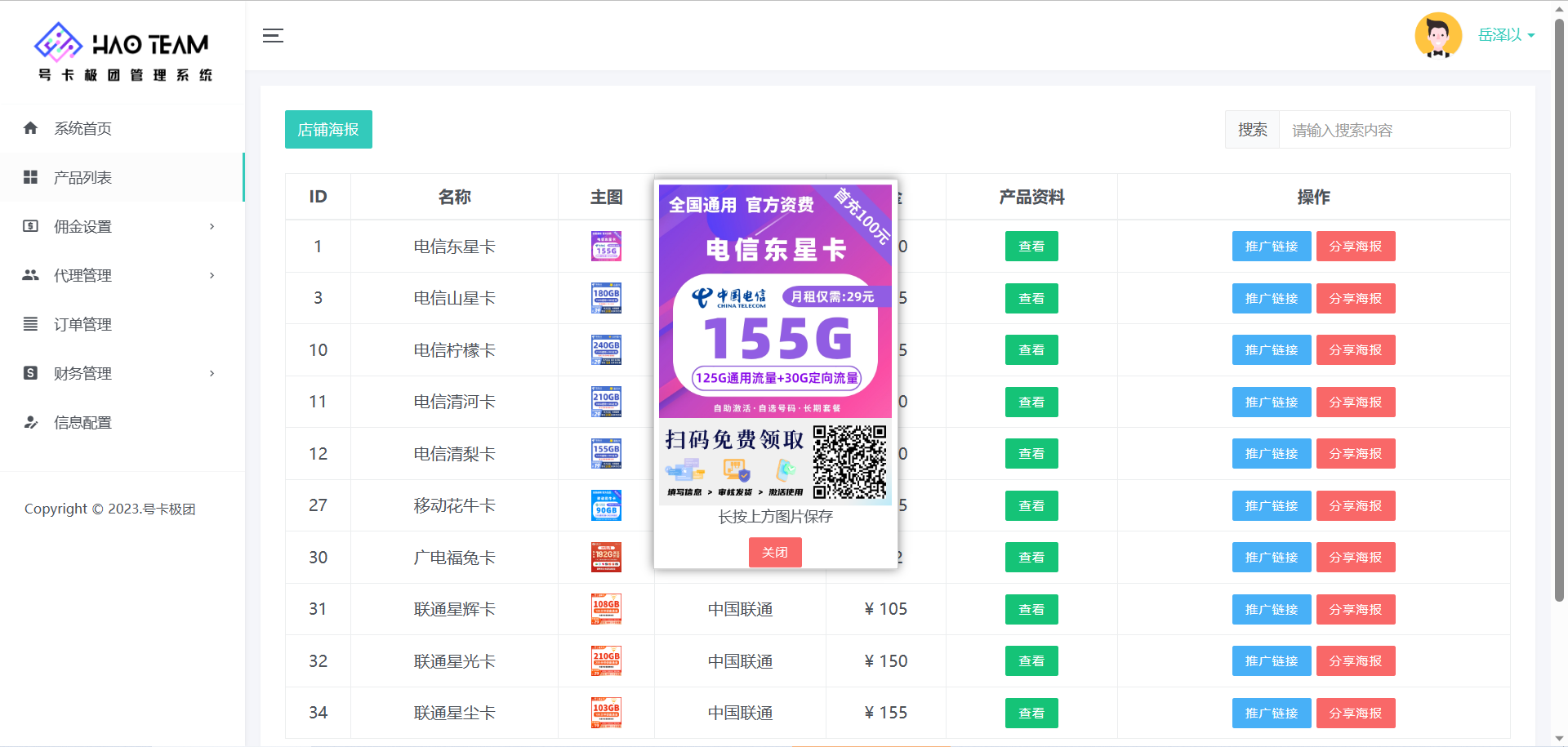Click the people icon beside 代理管理
The height and width of the screenshot is (747, 1568).
[x=30, y=275]
